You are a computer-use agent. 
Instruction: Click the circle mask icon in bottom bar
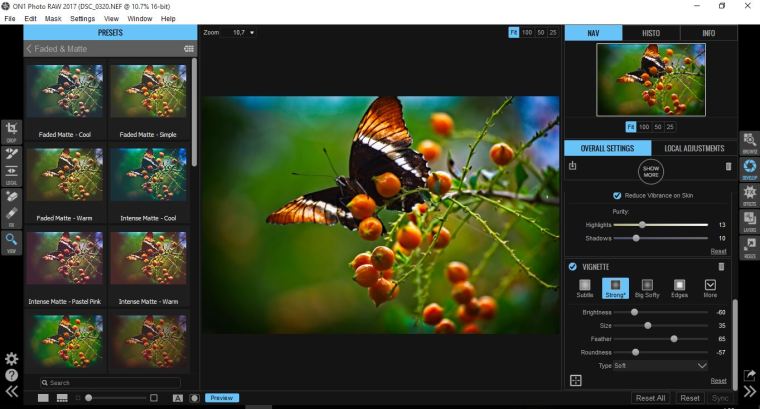194,398
